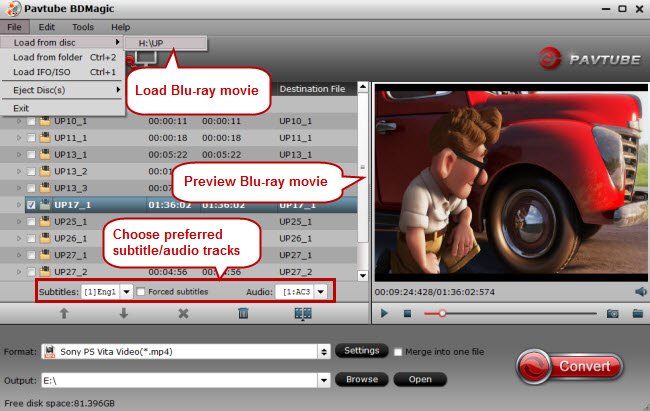Enable Merge into one file checkbox
Viewport: 650px width, 411px height.
click(398, 352)
